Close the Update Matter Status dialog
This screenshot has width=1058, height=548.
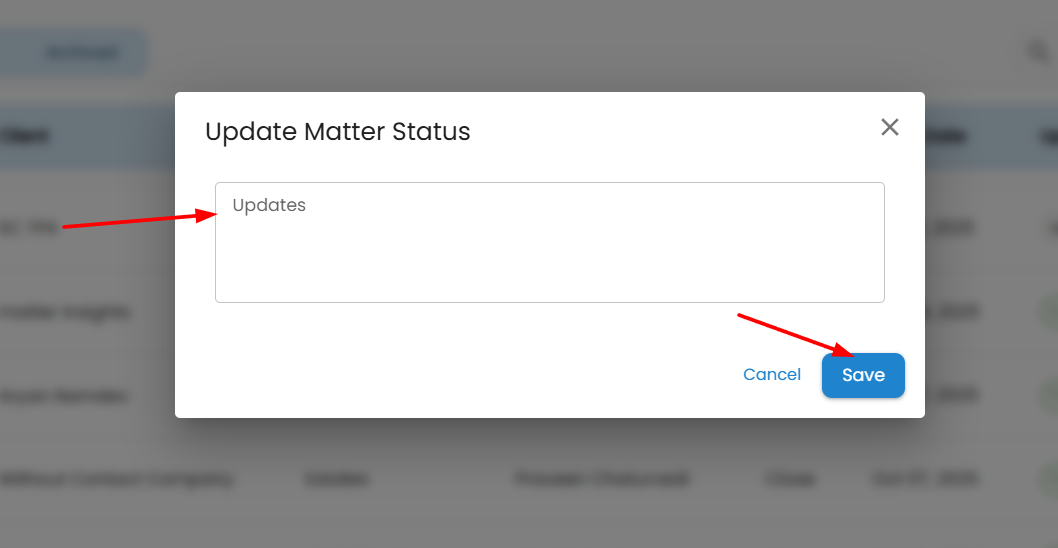(890, 127)
